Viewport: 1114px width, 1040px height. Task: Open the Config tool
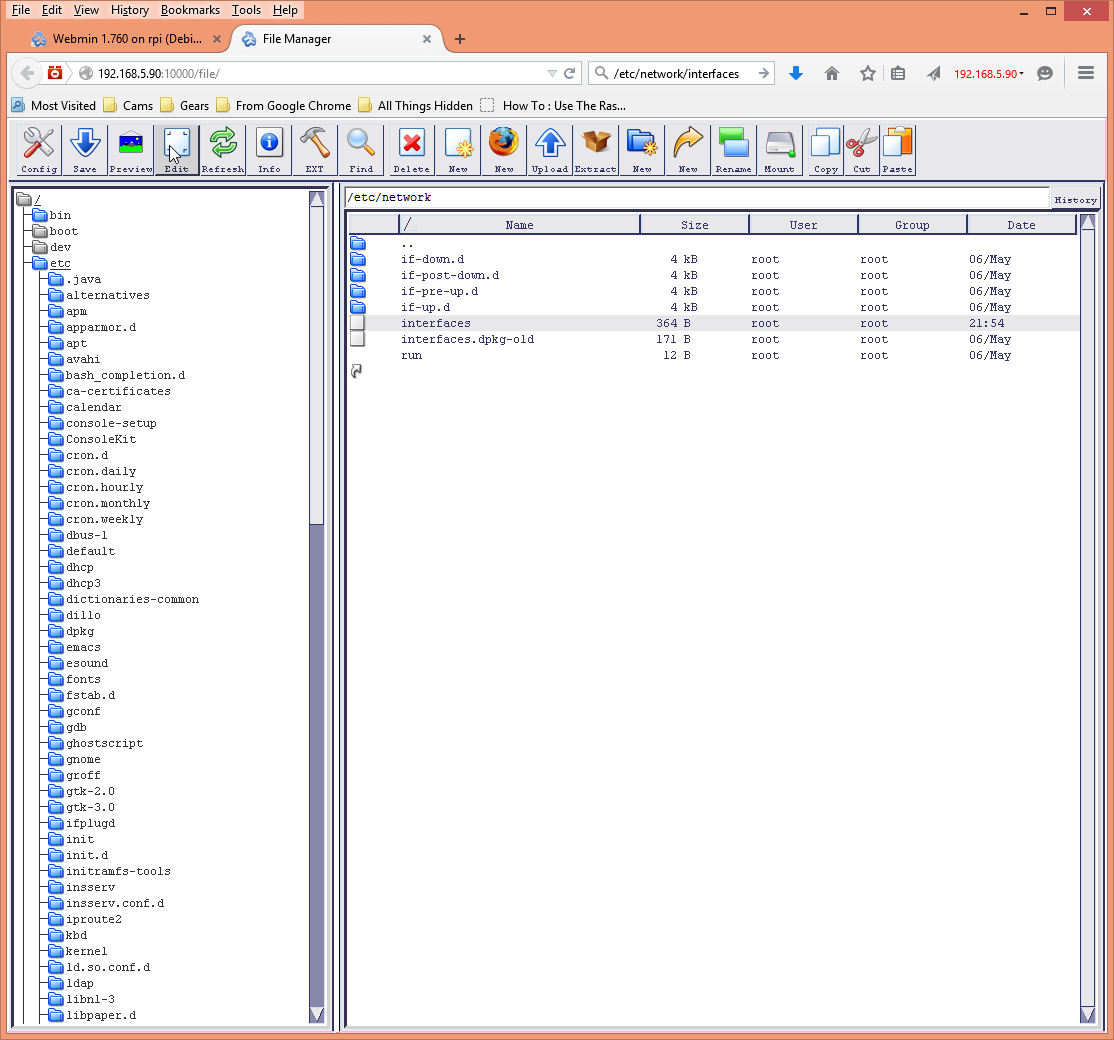click(x=38, y=148)
